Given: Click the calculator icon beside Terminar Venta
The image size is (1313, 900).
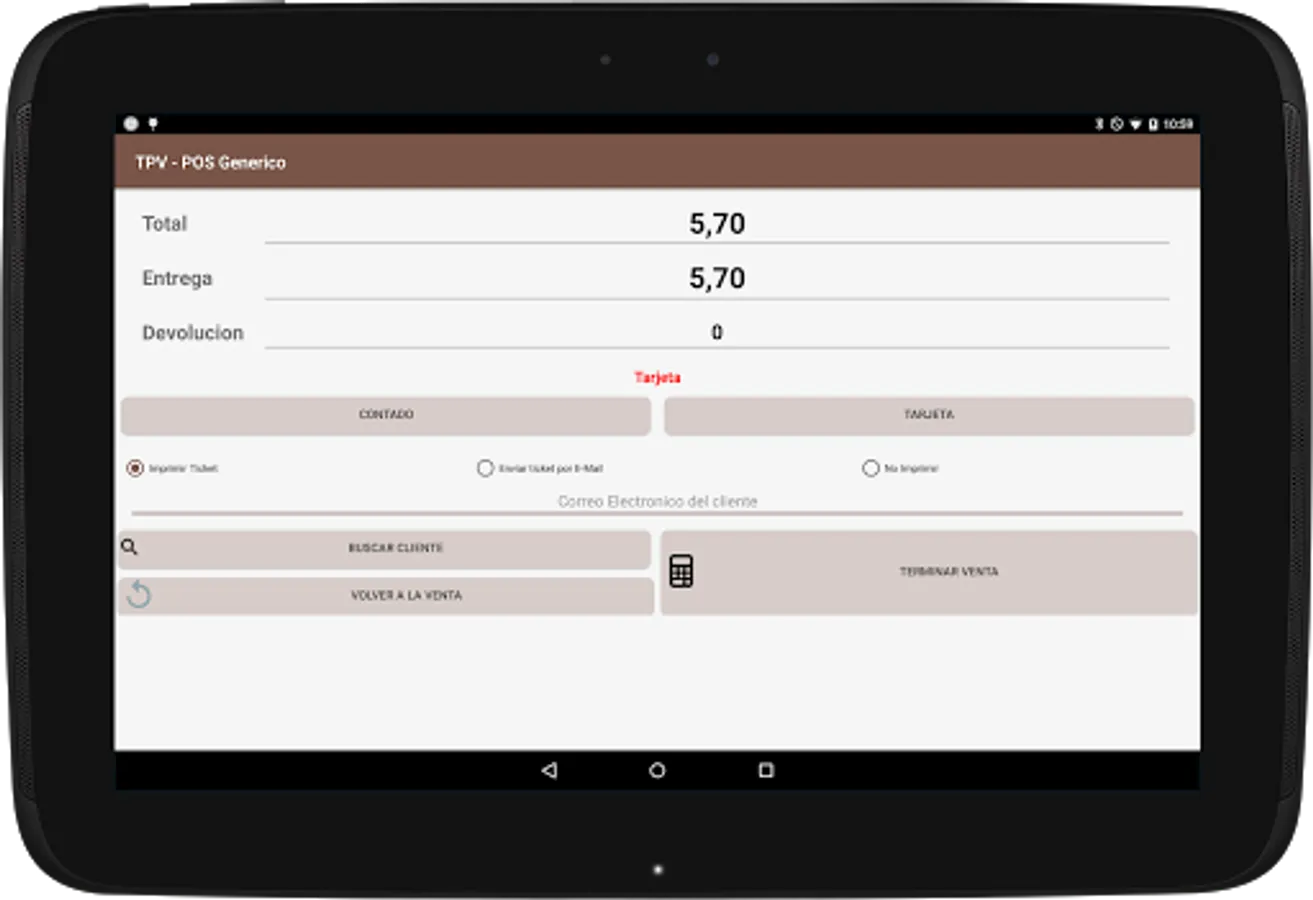Looking at the screenshot, I should (681, 571).
